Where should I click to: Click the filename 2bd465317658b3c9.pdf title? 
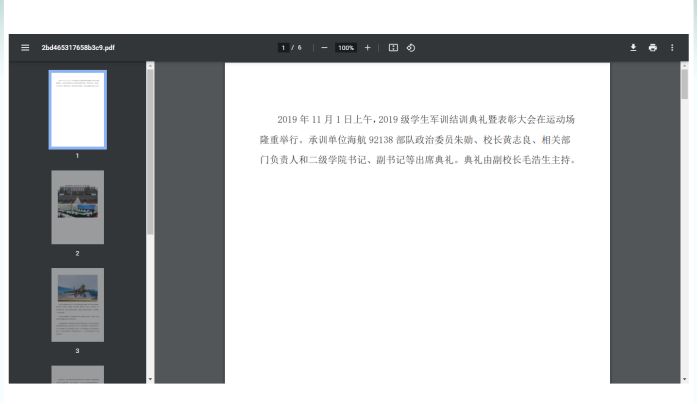pyautogui.click(x=77, y=48)
